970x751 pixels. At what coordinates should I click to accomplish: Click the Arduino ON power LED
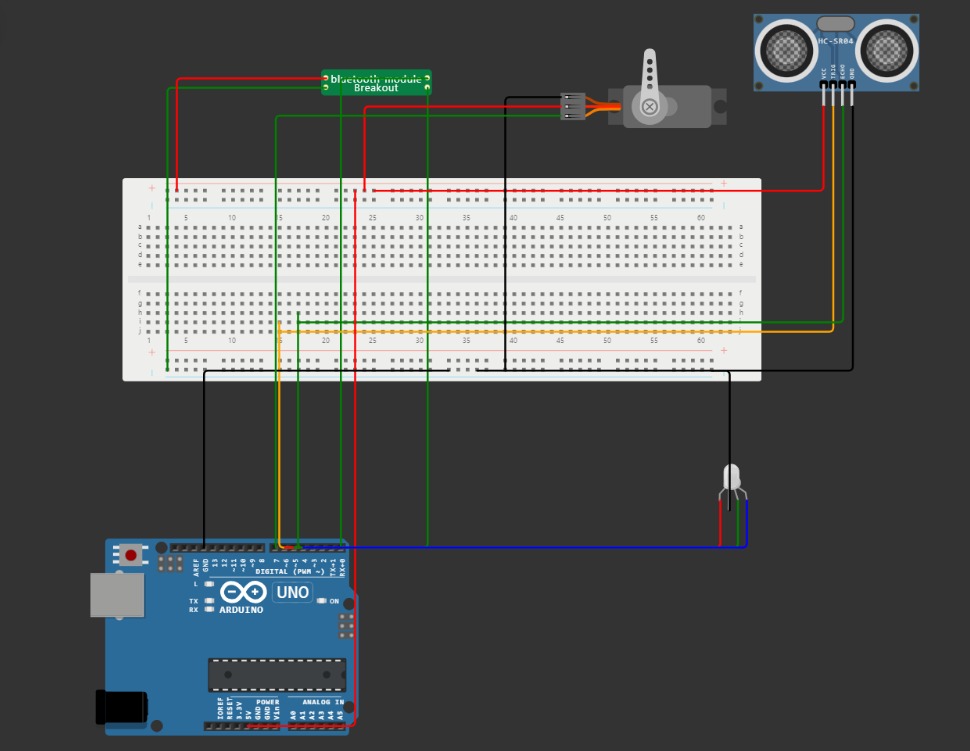(x=322, y=601)
